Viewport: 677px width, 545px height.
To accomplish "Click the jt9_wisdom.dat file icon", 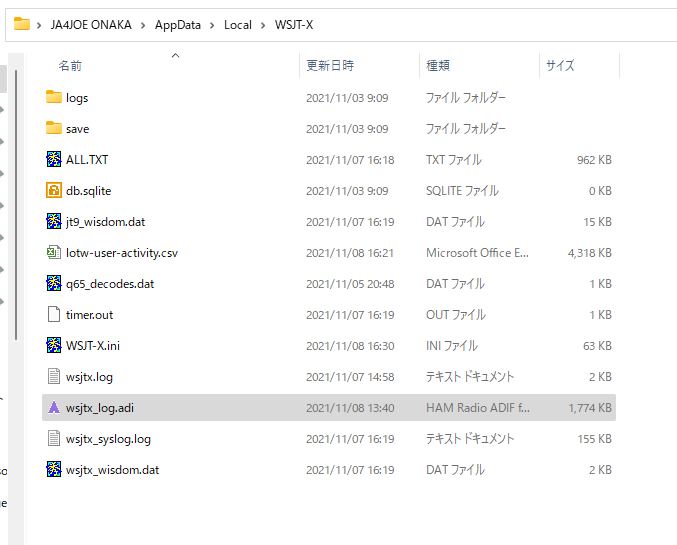I will click(x=54, y=221).
